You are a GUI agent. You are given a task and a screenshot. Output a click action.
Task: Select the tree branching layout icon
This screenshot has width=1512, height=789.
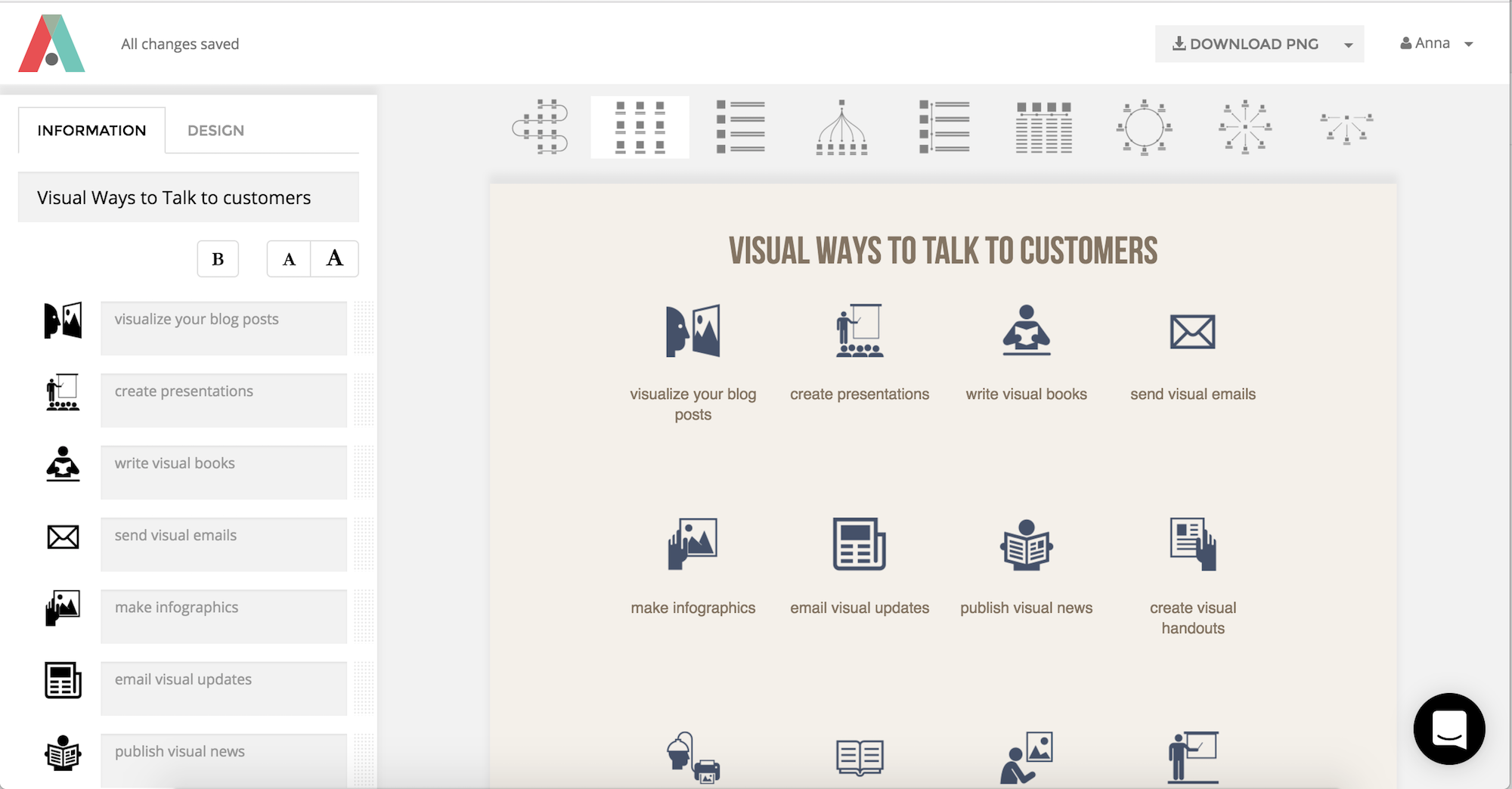click(x=841, y=127)
